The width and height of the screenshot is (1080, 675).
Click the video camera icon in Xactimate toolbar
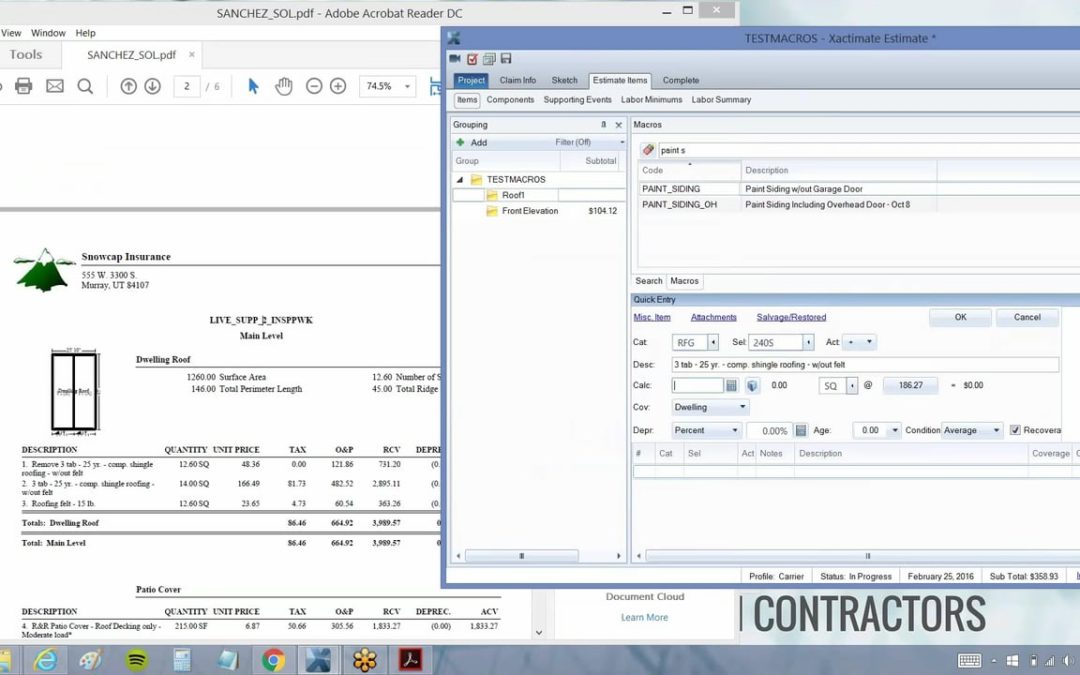point(455,59)
